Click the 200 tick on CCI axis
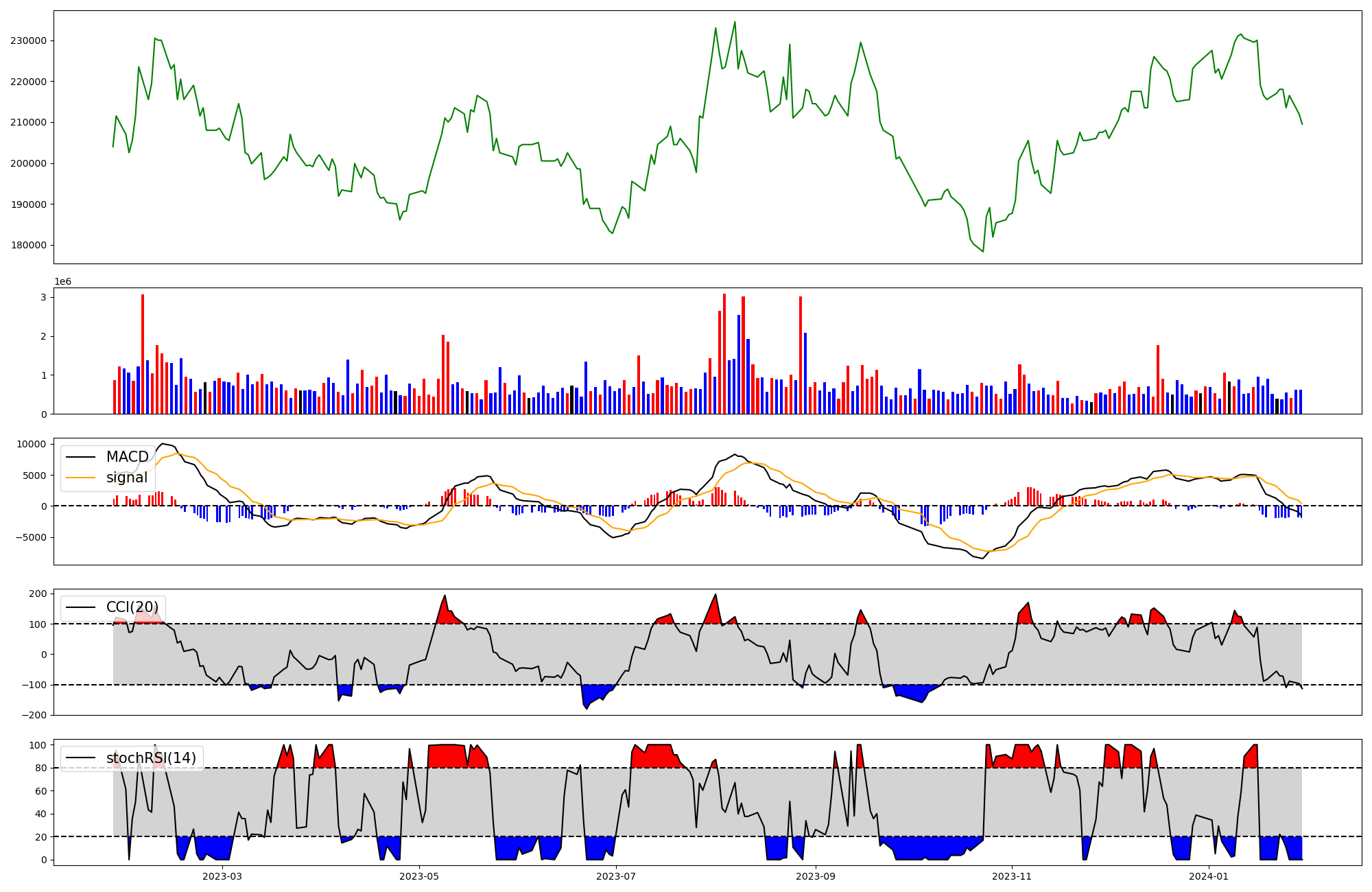 pos(39,594)
